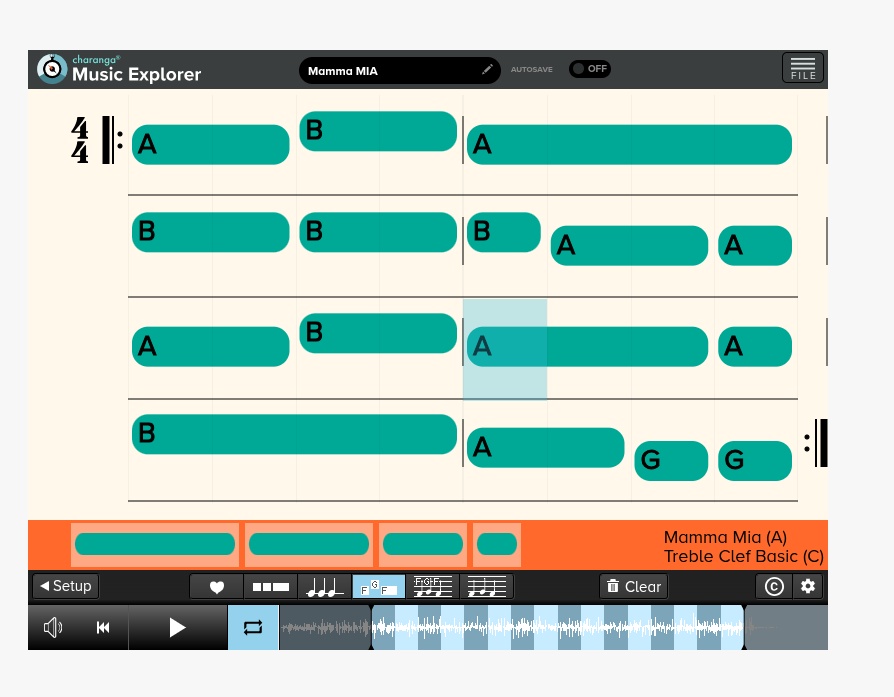Toggle loop playback
Viewport: 894px width, 697px height.
click(253, 627)
